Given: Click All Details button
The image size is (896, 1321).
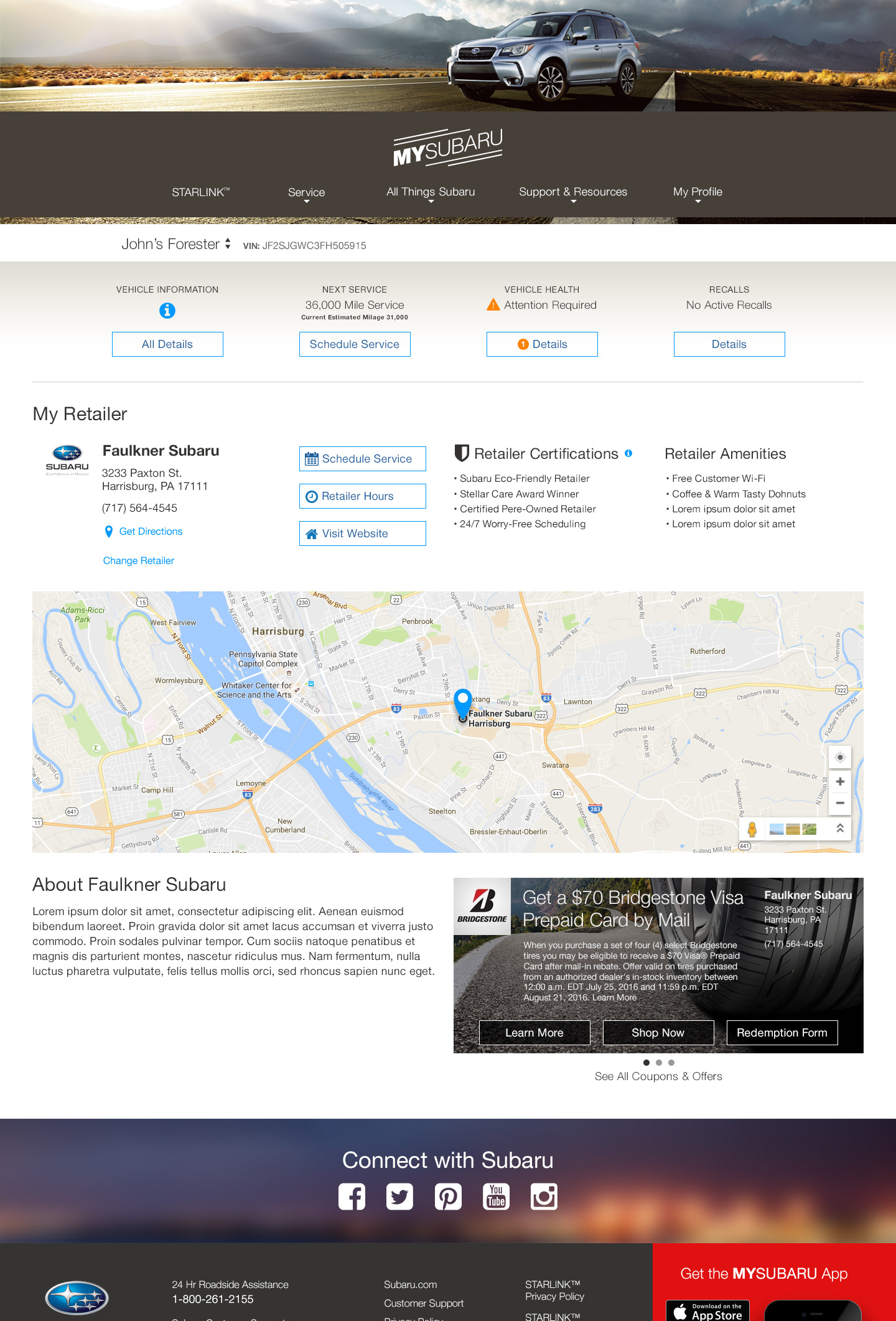Looking at the screenshot, I should 167,344.
